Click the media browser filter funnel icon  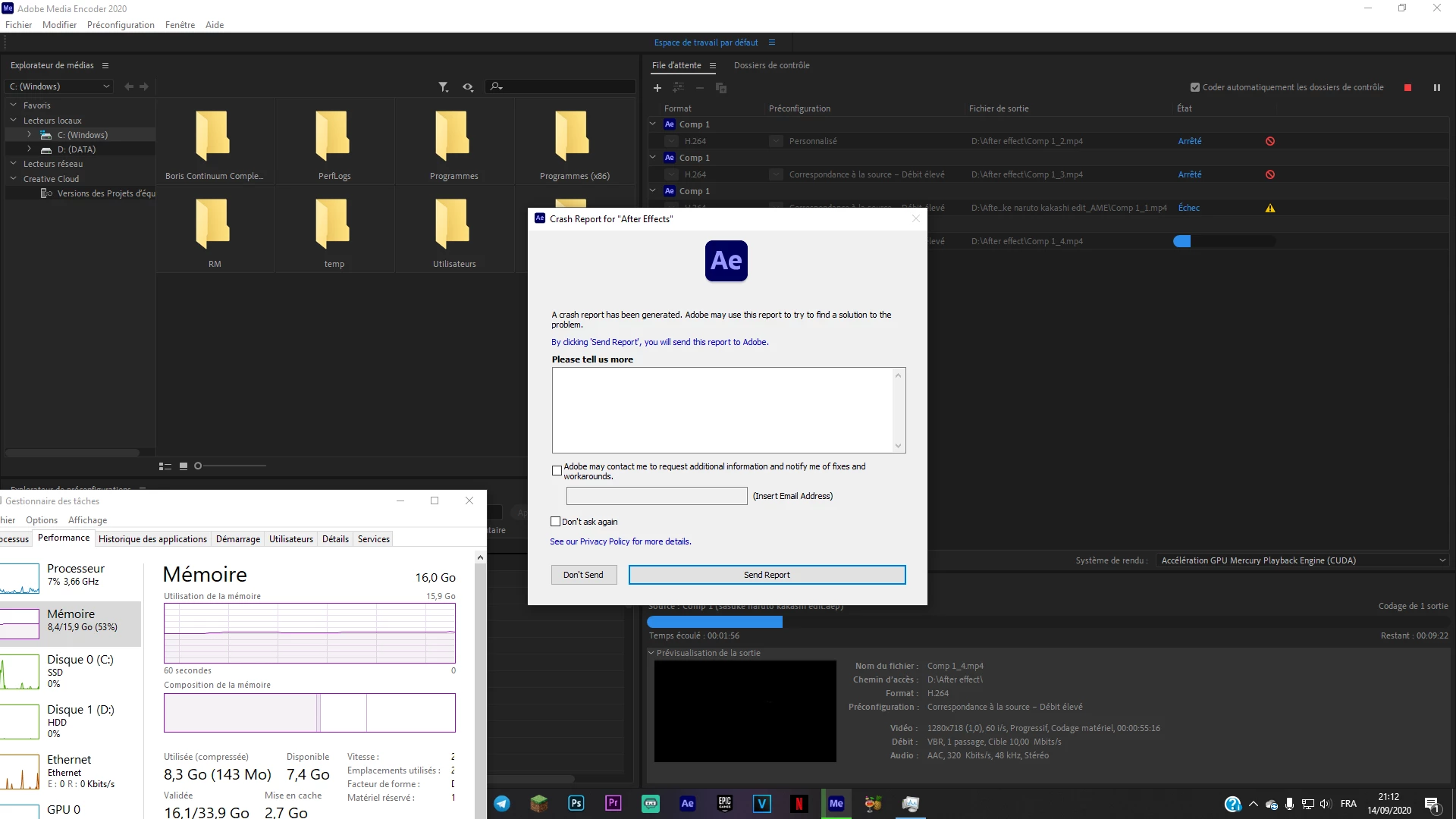444,87
